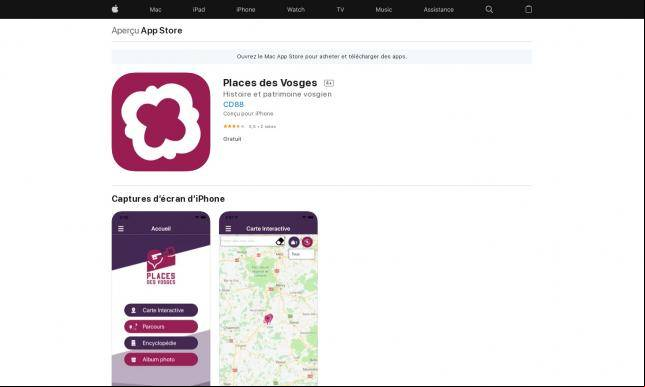The width and height of the screenshot is (645, 387).
Task: Click hamburger menu in Carte Interactive screenshot
Action: point(228,229)
